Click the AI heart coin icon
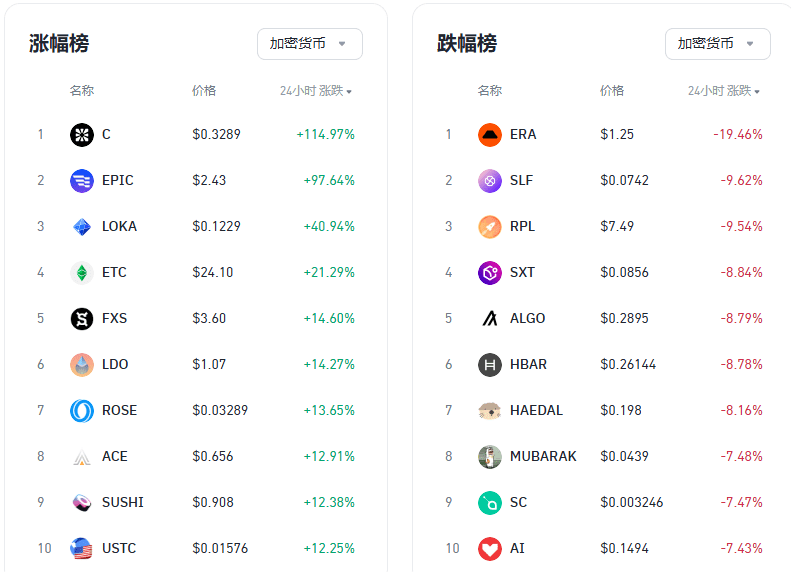The height and width of the screenshot is (572, 791). tap(490, 548)
